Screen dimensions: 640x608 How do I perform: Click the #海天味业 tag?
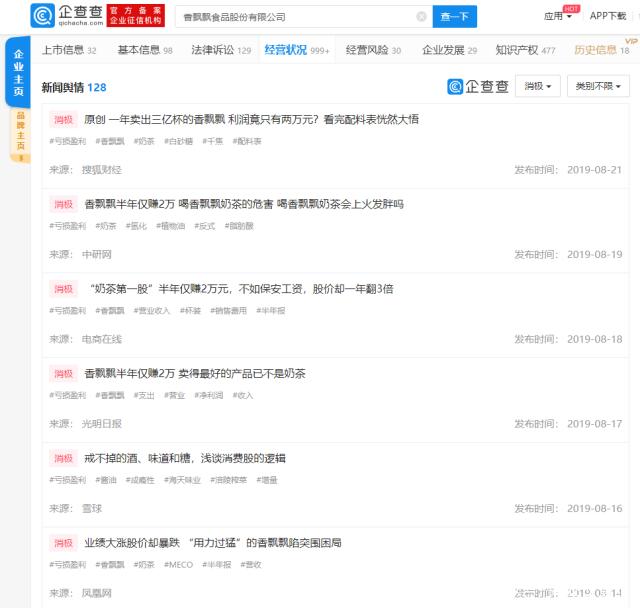pos(182,480)
